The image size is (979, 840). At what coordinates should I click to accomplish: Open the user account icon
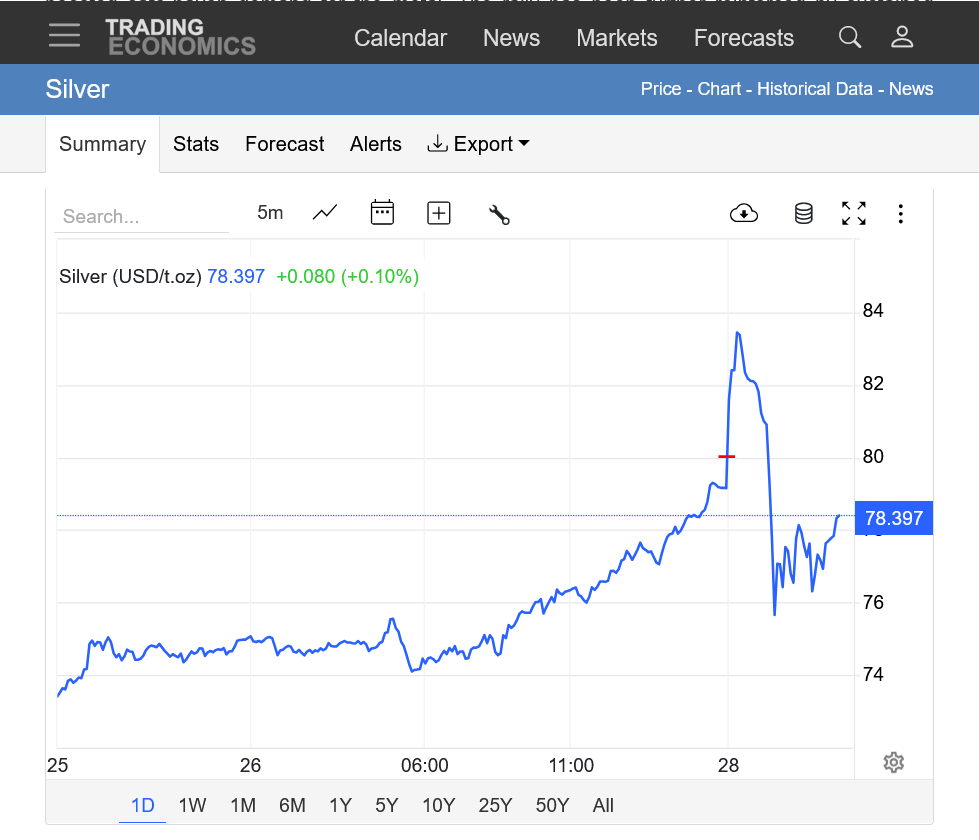901,38
